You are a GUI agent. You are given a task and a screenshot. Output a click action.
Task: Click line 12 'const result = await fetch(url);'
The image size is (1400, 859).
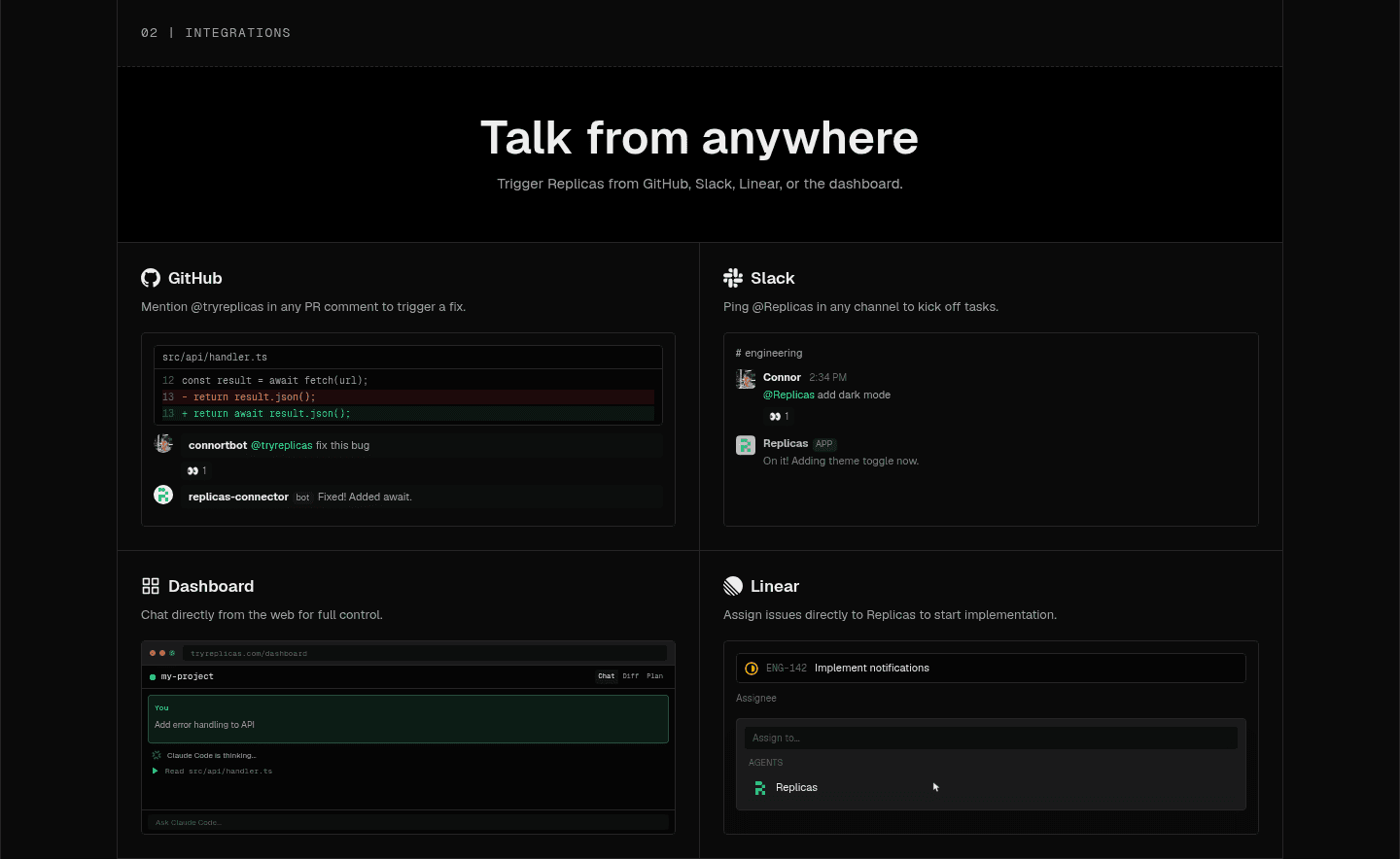(x=408, y=380)
